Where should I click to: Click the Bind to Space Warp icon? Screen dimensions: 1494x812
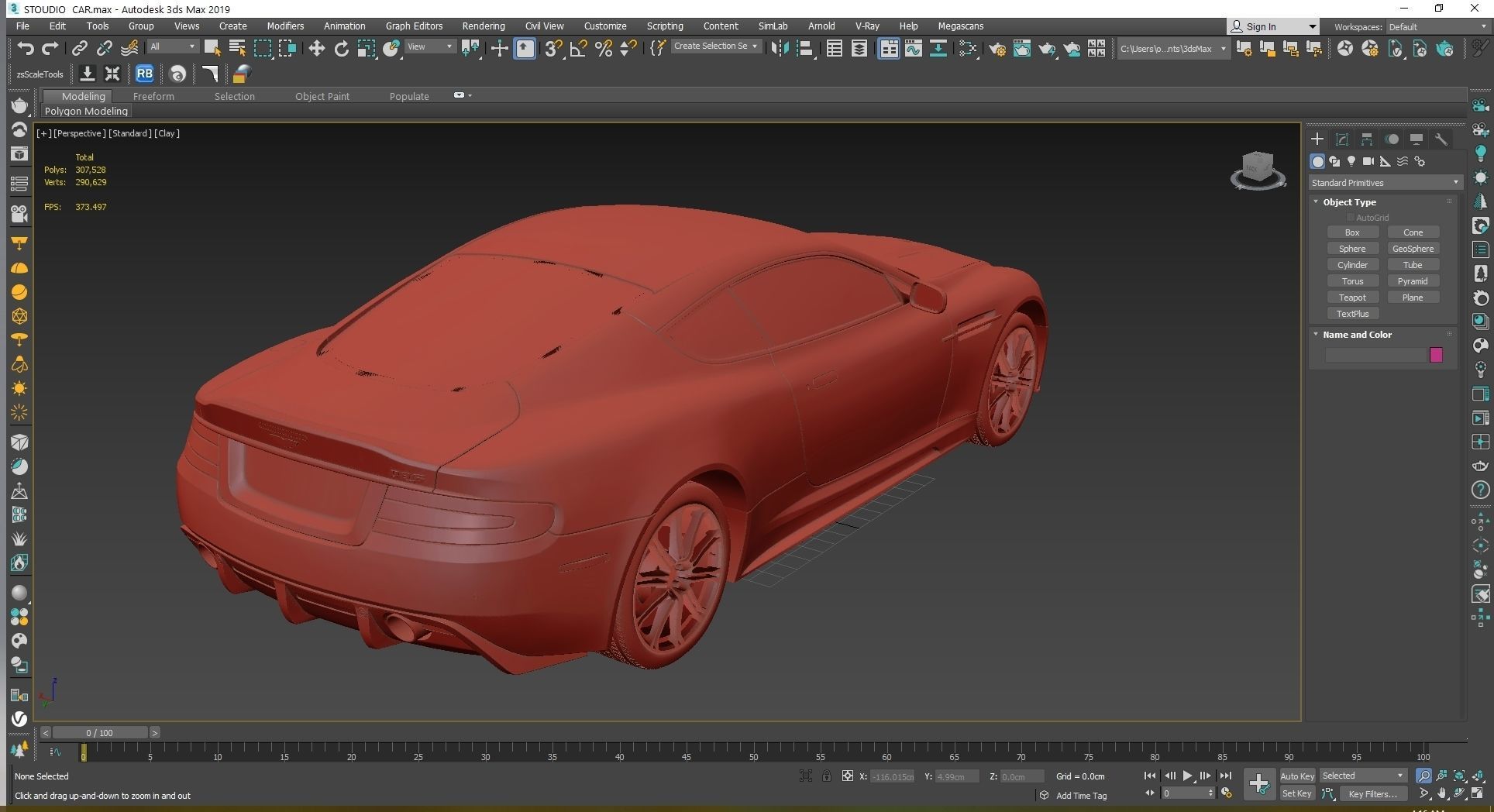point(129,49)
